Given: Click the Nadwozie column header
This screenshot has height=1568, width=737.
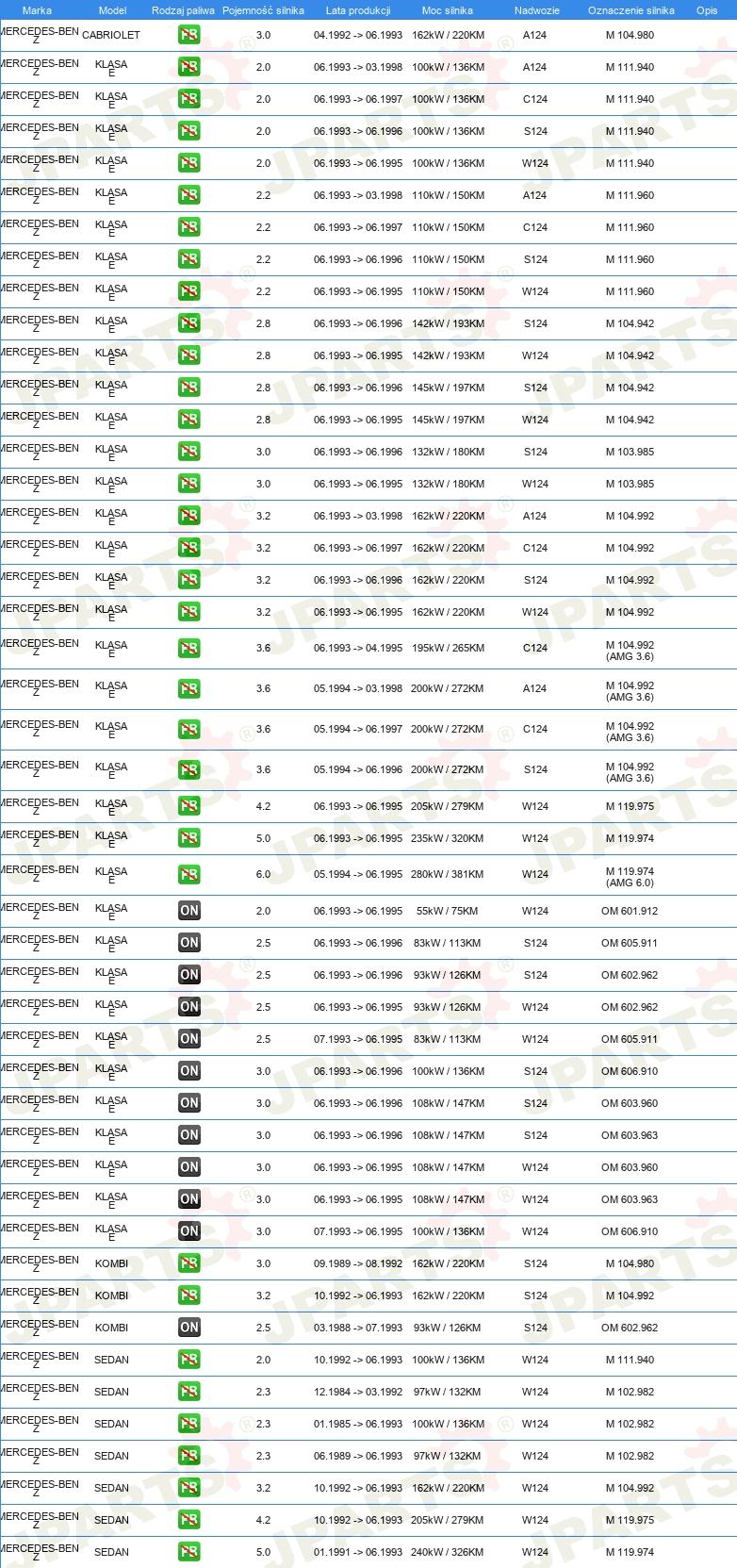Looking at the screenshot, I should pos(537,10).
